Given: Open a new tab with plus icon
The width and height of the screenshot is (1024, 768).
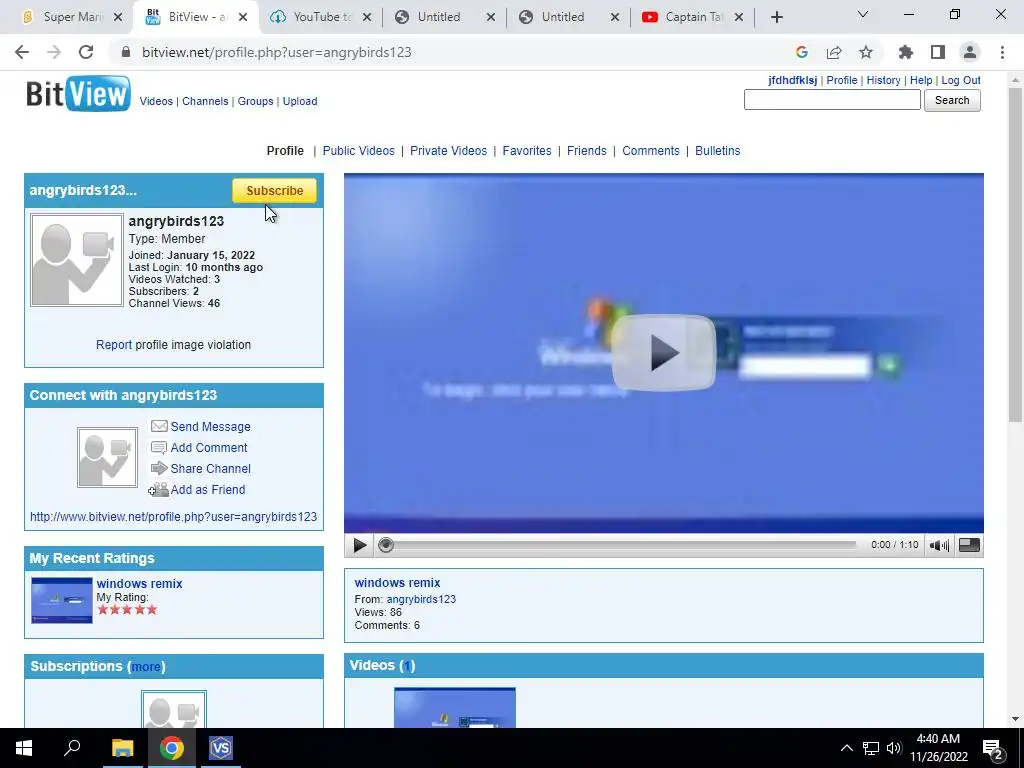Looking at the screenshot, I should point(776,17).
